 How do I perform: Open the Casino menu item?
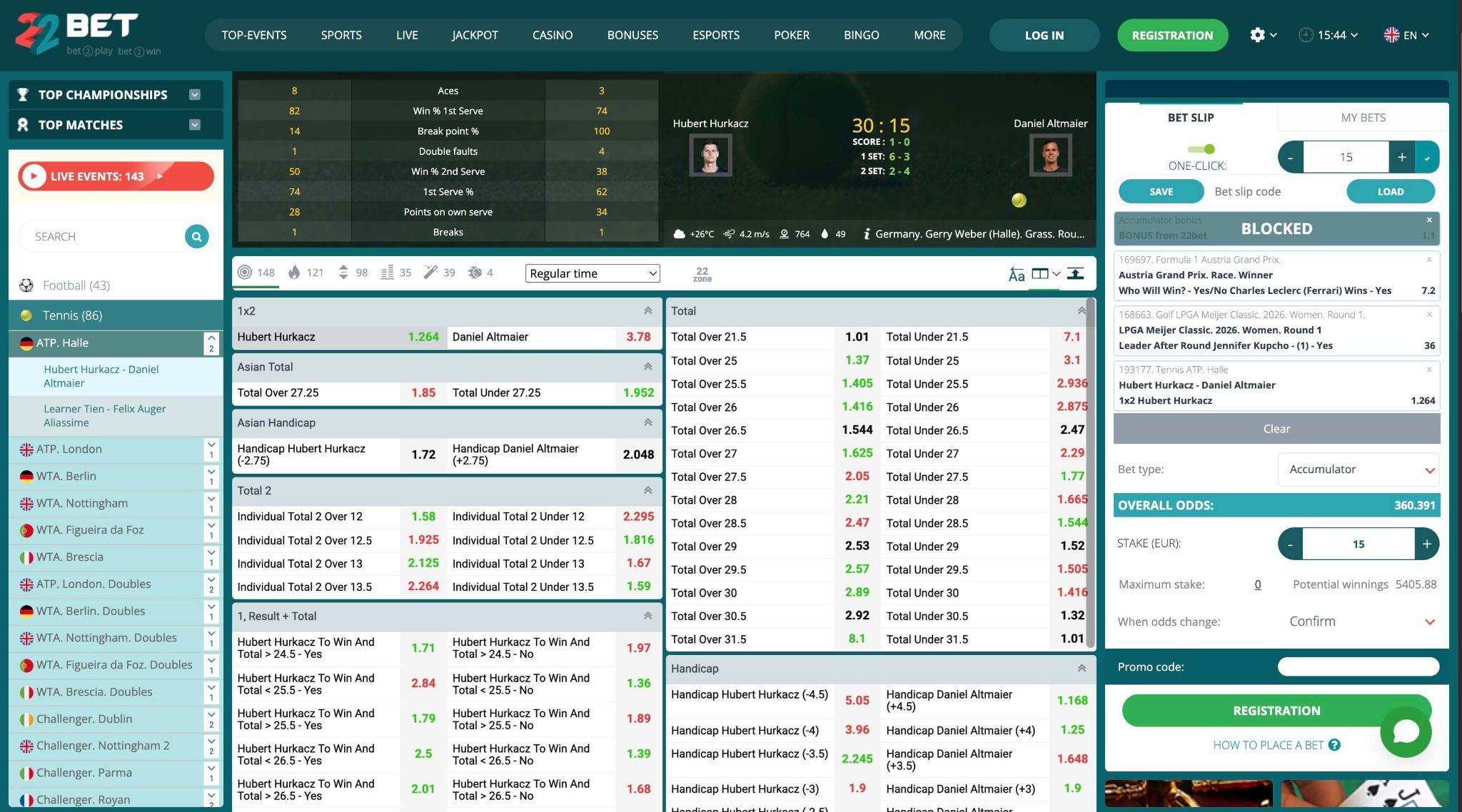pyautogui.click(x=553, y=35)
